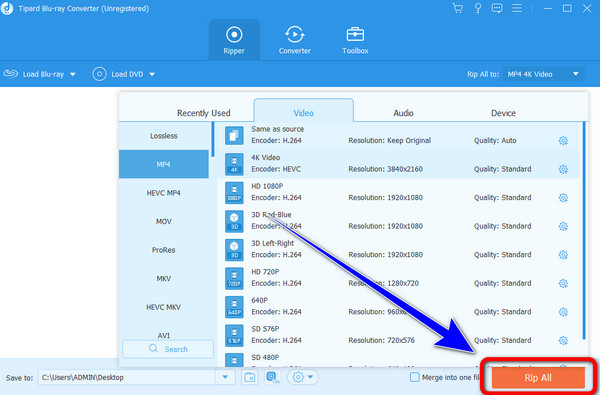Select the Device format tab
The image size is (600, 395).
(503, 113)
